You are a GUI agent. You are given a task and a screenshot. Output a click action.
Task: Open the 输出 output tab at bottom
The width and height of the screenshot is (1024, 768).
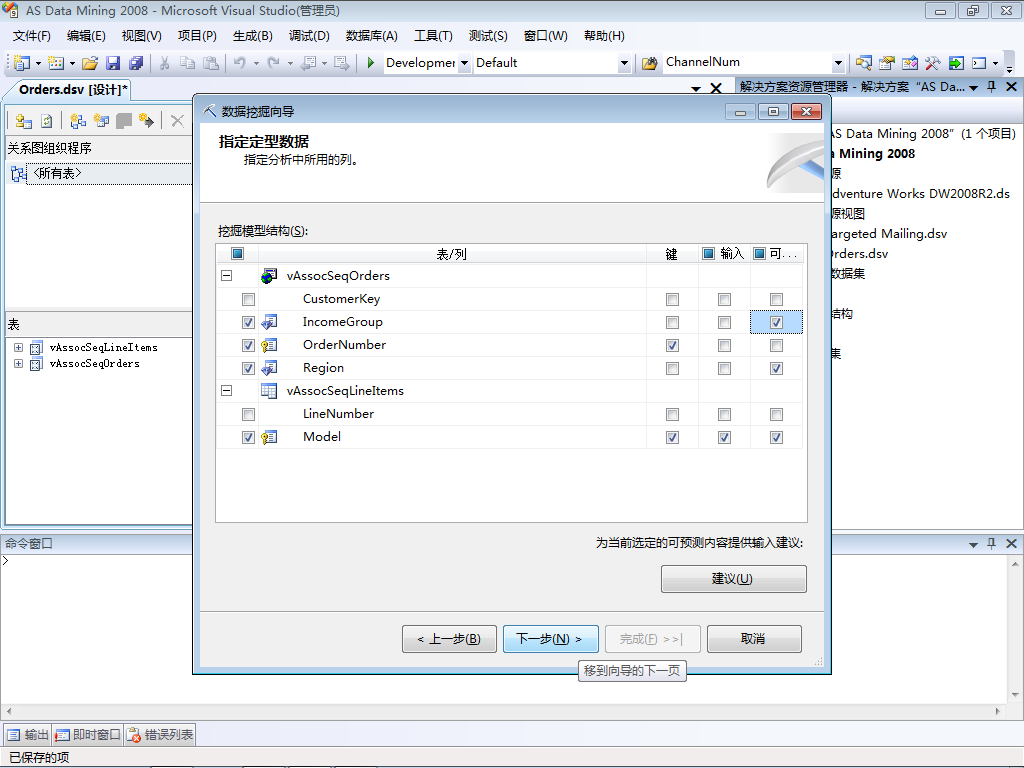tap(28, 735)
